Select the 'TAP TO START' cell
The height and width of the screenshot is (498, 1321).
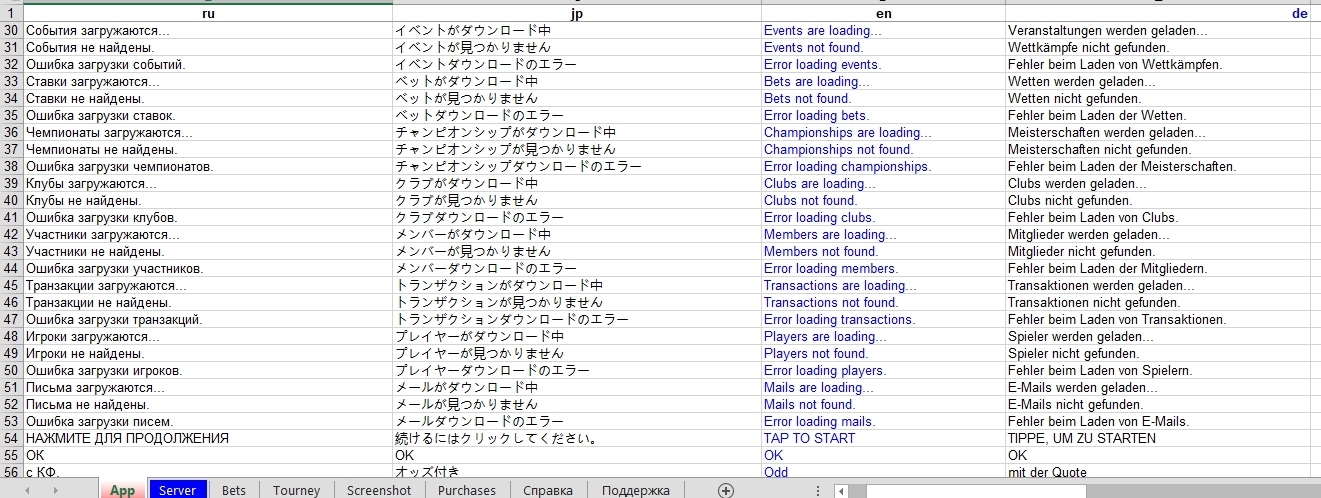click(810, 438)
